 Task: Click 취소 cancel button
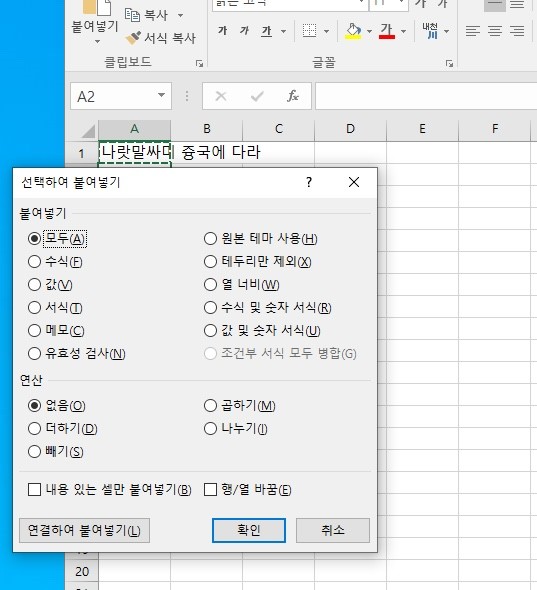click(x=333, y=531)
